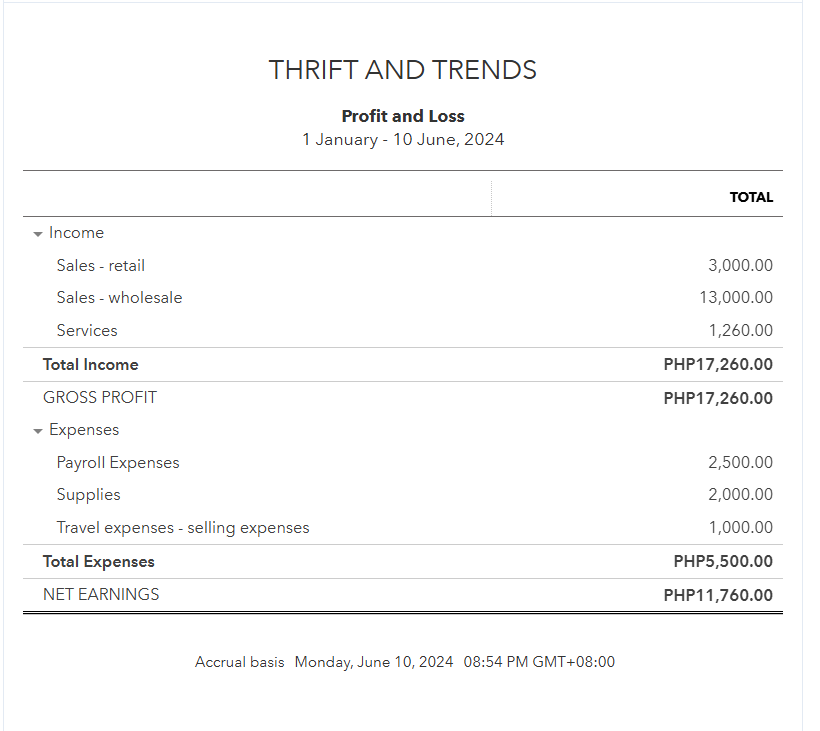Collapse the Expenses section arrow

(38, 430)
